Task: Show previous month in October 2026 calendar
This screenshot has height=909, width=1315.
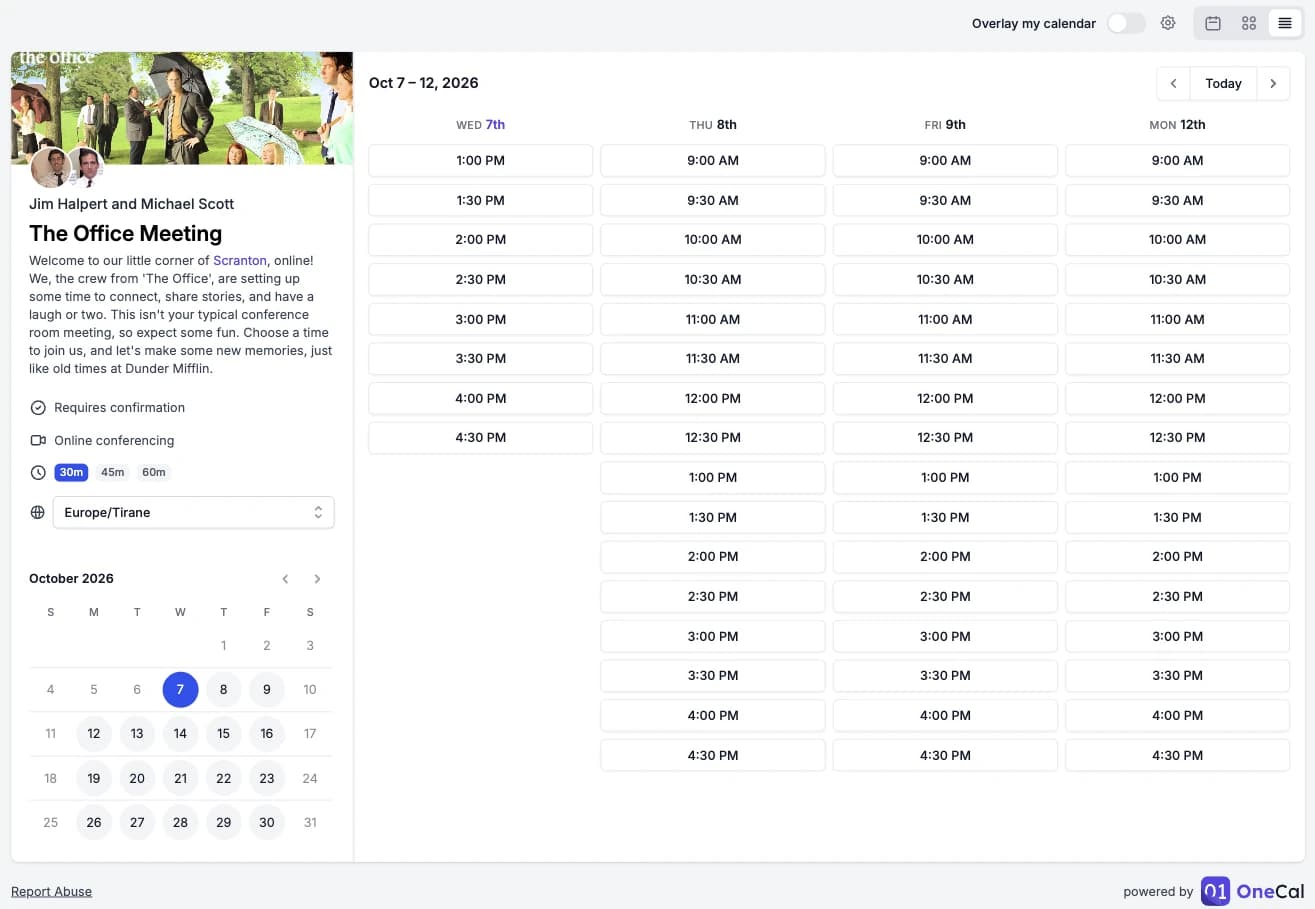Action: [286, 579]
